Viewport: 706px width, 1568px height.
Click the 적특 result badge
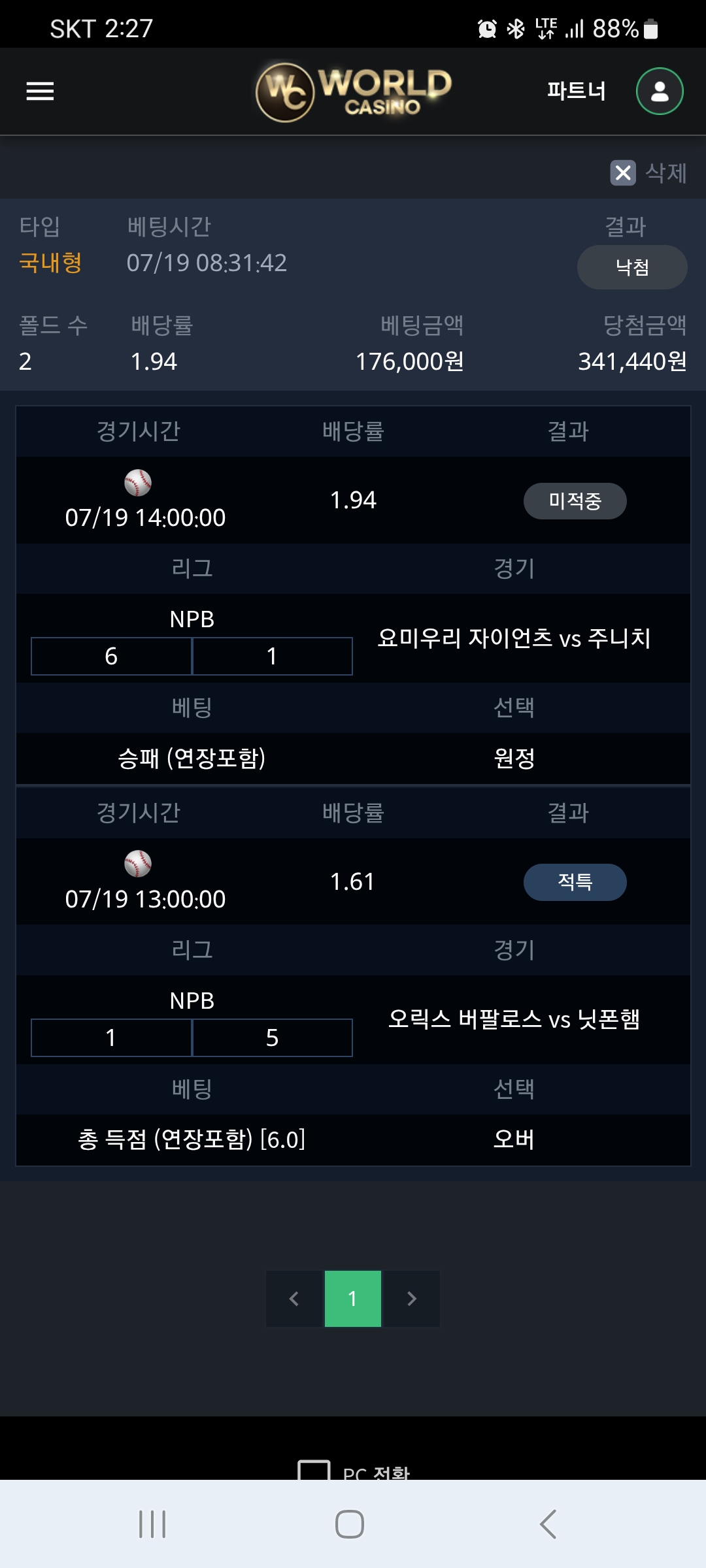575,882
